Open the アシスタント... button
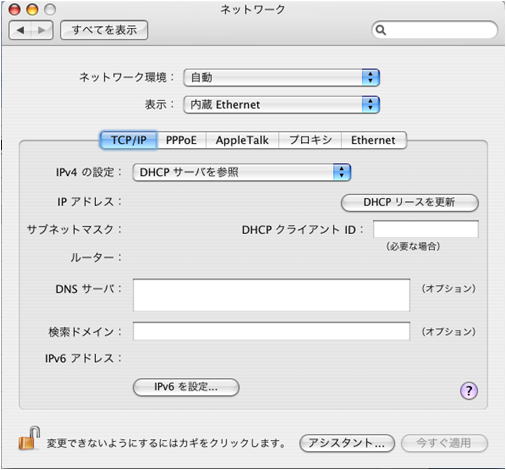The width and height of the screenshot is (506, 470). coord(347,443)
